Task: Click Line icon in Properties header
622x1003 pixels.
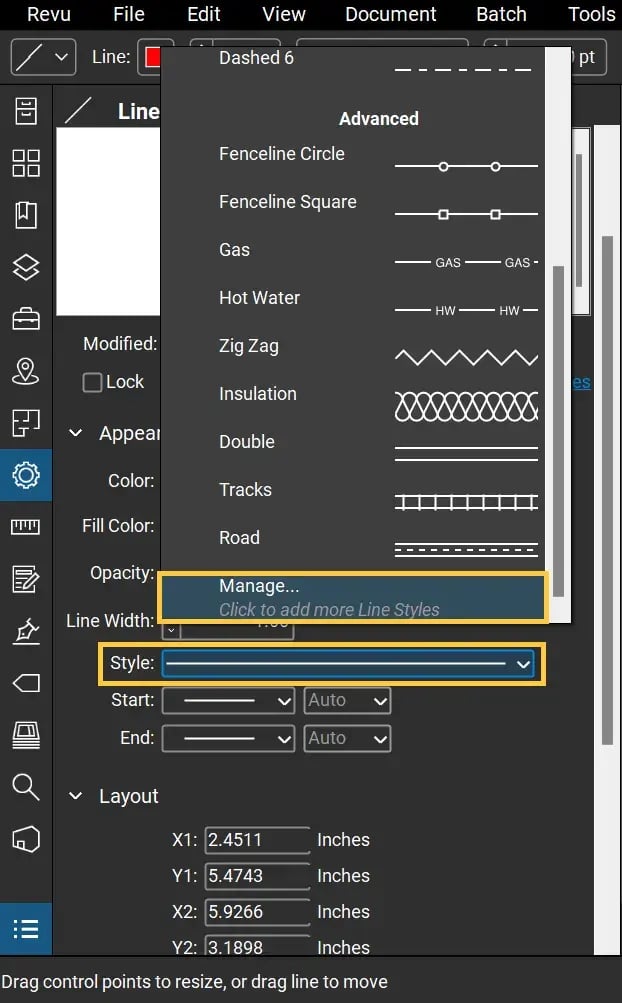Action: (78, 111)
